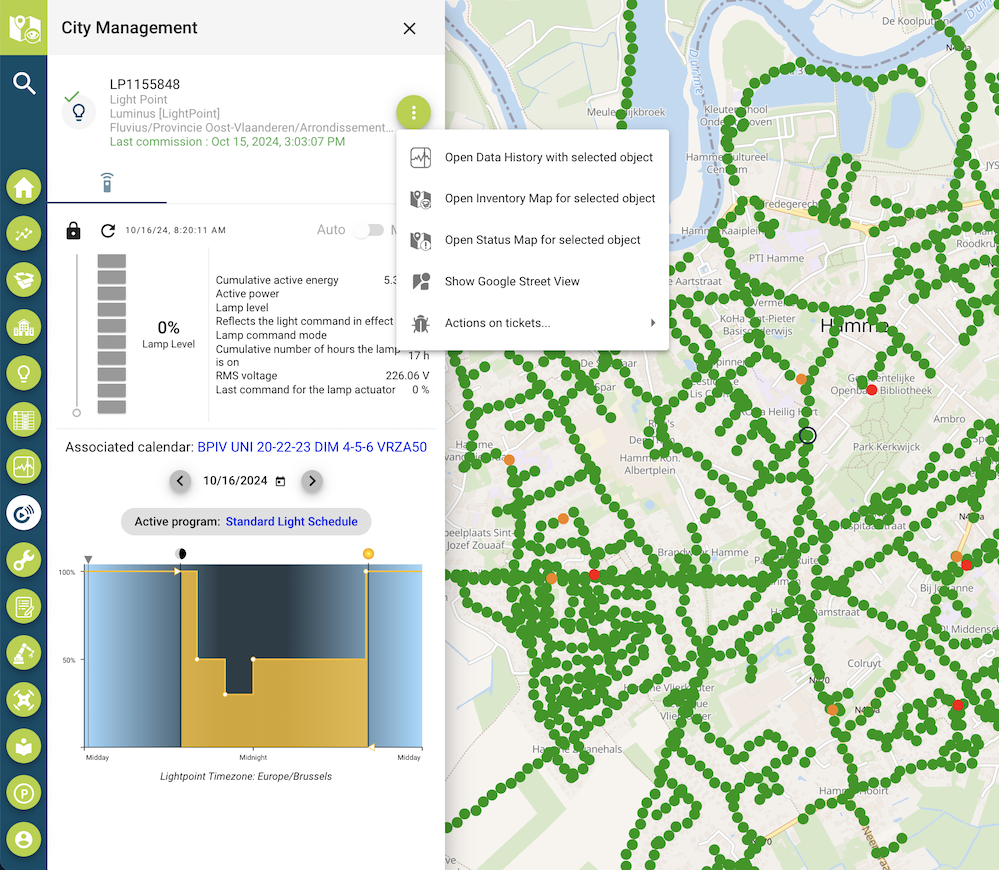Click the green three-dot options button
This screenshot has width=999, height=870.
point(413,112)
